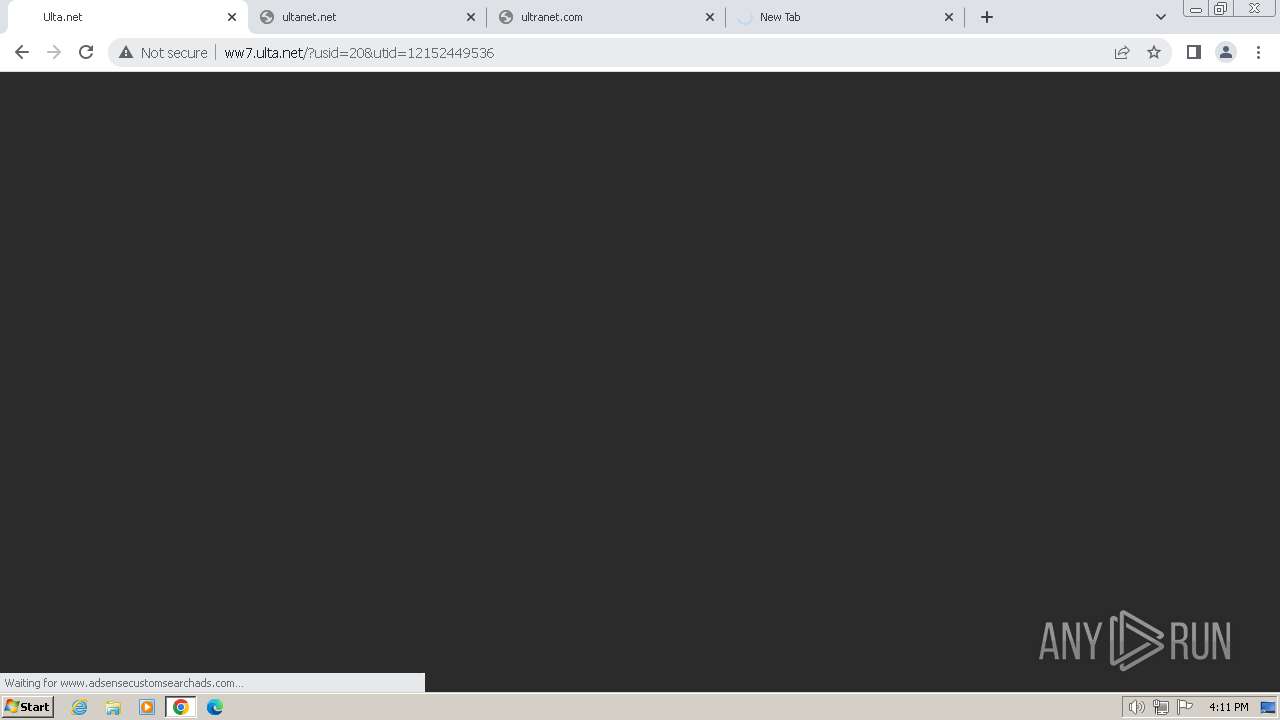
Task: Open the profile avatar menu
Action: 1225,52
